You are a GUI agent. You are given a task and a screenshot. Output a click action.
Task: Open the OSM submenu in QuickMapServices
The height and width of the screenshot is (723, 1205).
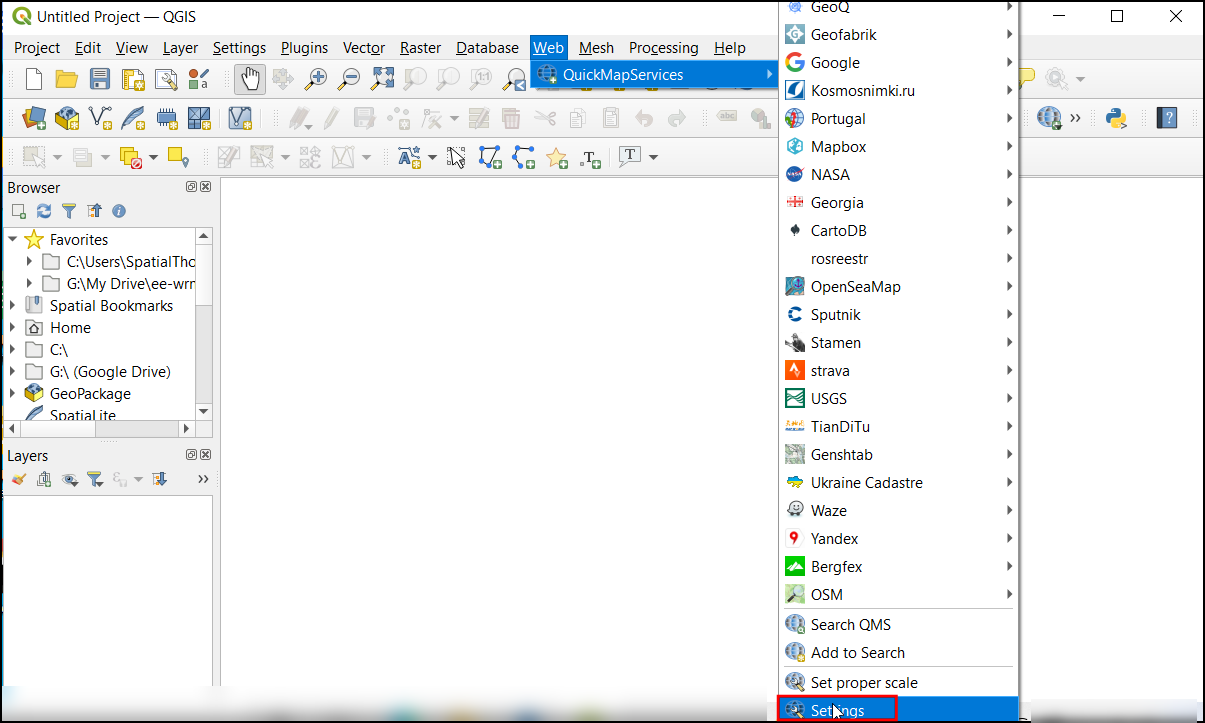[899, 594]
